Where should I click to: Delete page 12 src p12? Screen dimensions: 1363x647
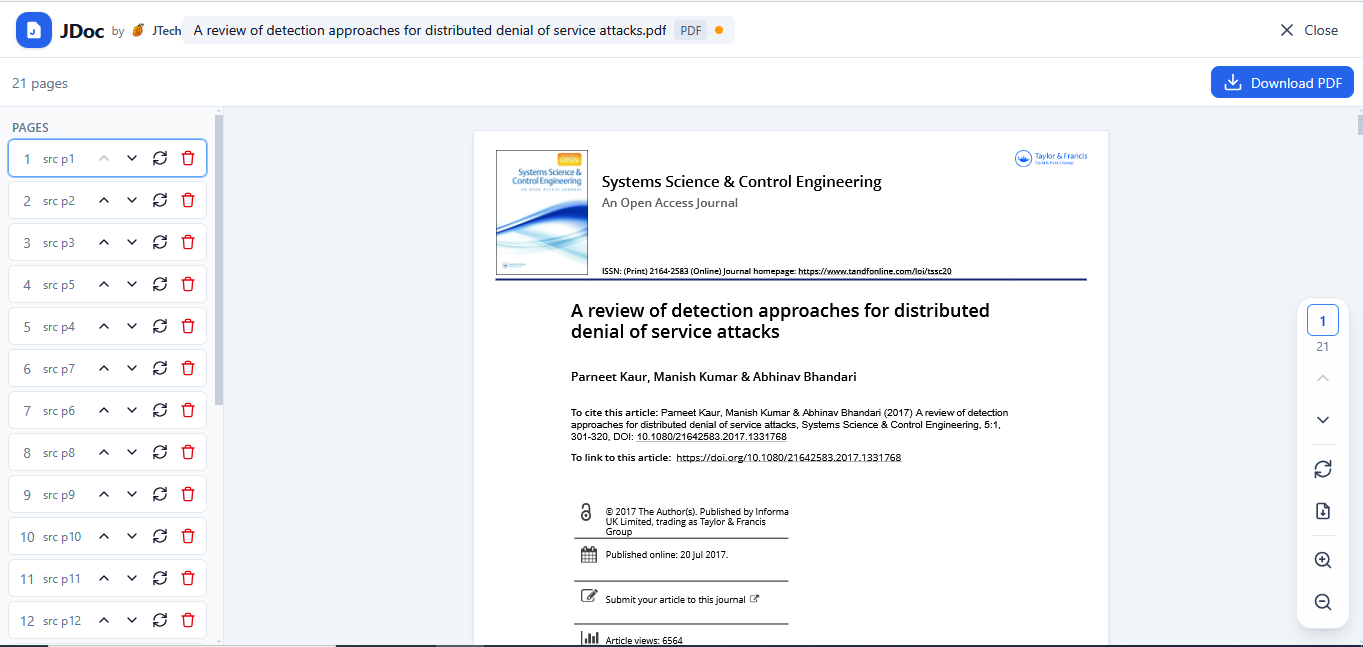[188, 620]
